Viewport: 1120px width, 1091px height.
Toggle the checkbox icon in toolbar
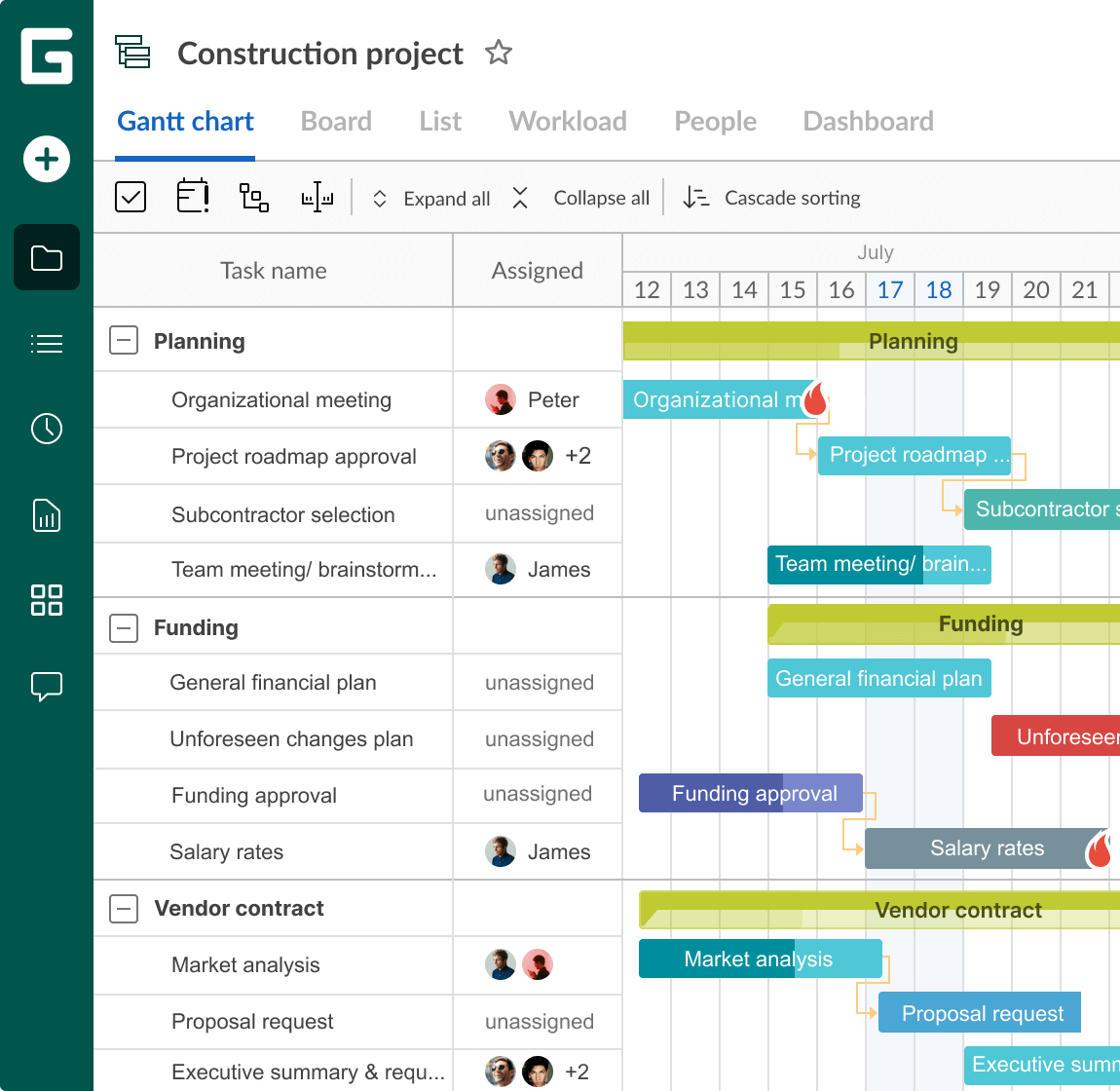point(131,198)
